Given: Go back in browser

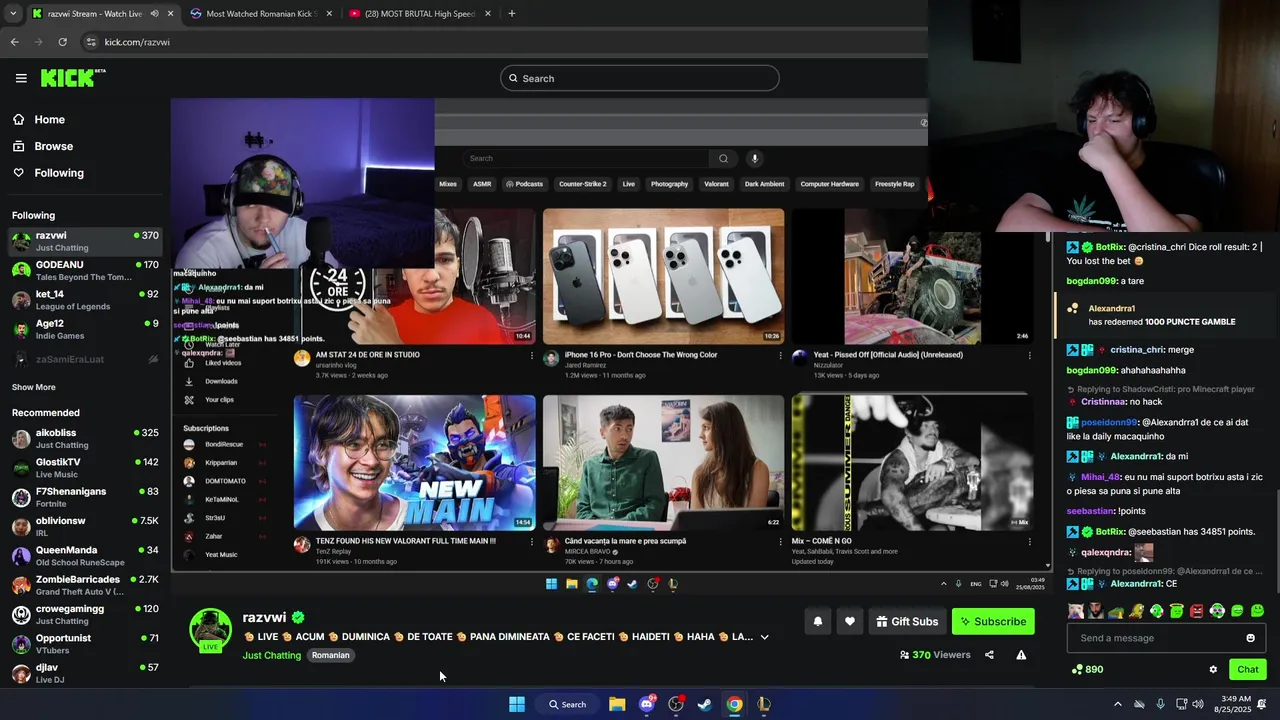Looking at the screenshot, I should pyautogui.click(x=14, y=42).
